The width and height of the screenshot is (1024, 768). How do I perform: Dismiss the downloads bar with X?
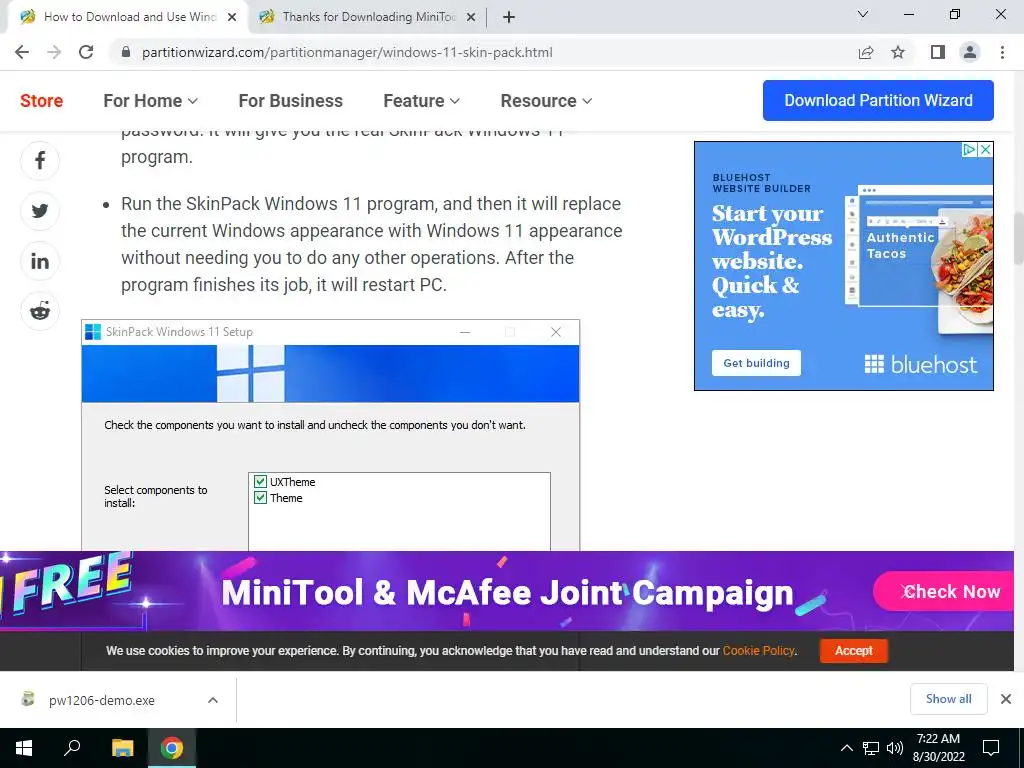[x=1006, y=699]
